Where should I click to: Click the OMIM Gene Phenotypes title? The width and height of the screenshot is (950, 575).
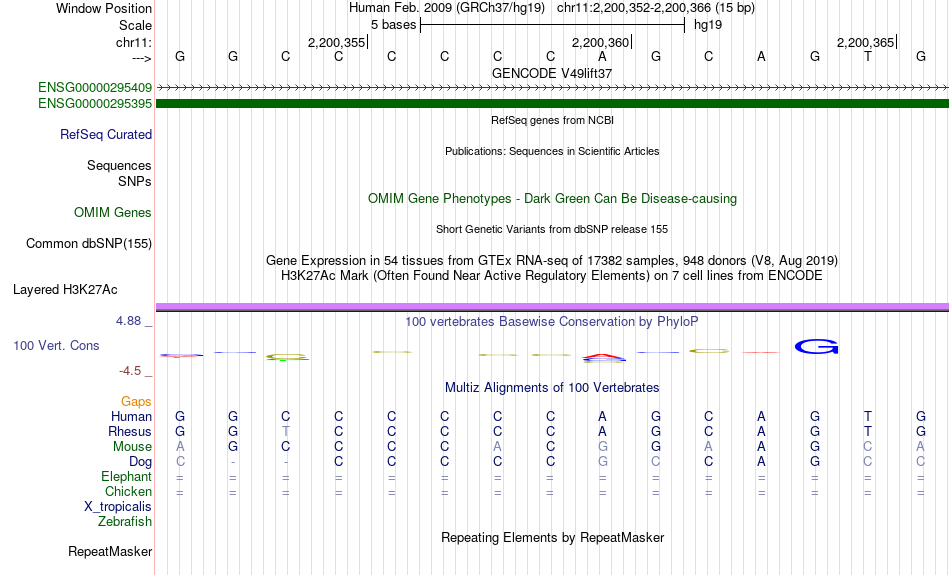click(552, 199)
